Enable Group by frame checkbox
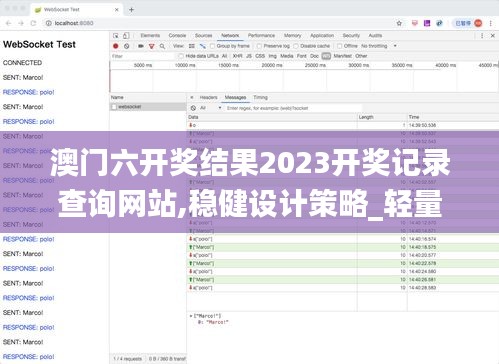The image size is (499, 364). point(212,46)
